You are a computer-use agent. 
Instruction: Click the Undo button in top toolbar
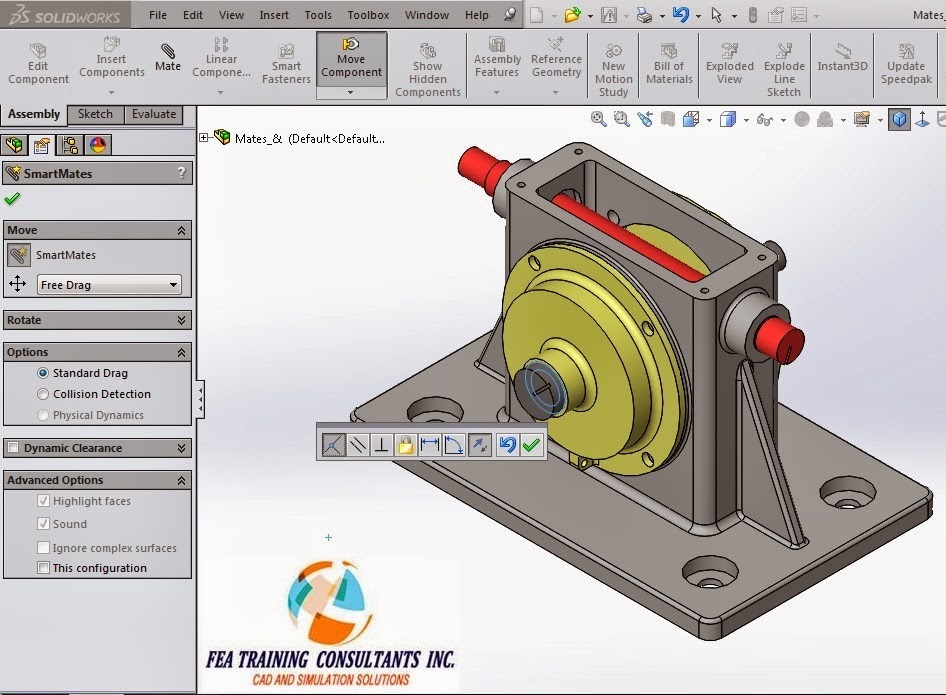tap(681, 15)
